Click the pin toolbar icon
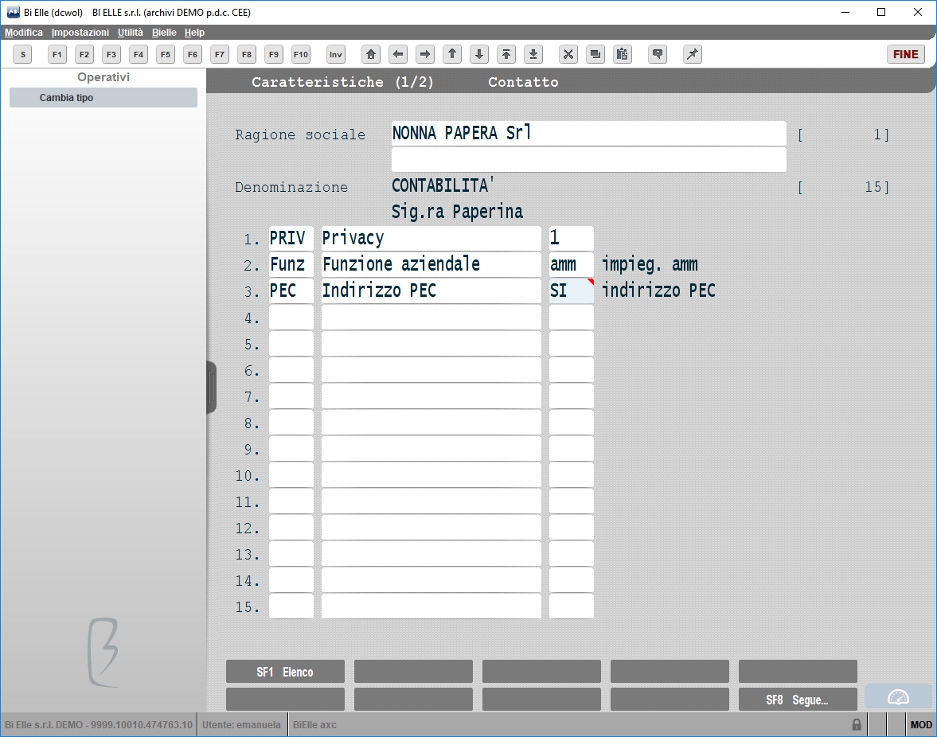This screenshot has height=737, width=937. coord(692,54)
